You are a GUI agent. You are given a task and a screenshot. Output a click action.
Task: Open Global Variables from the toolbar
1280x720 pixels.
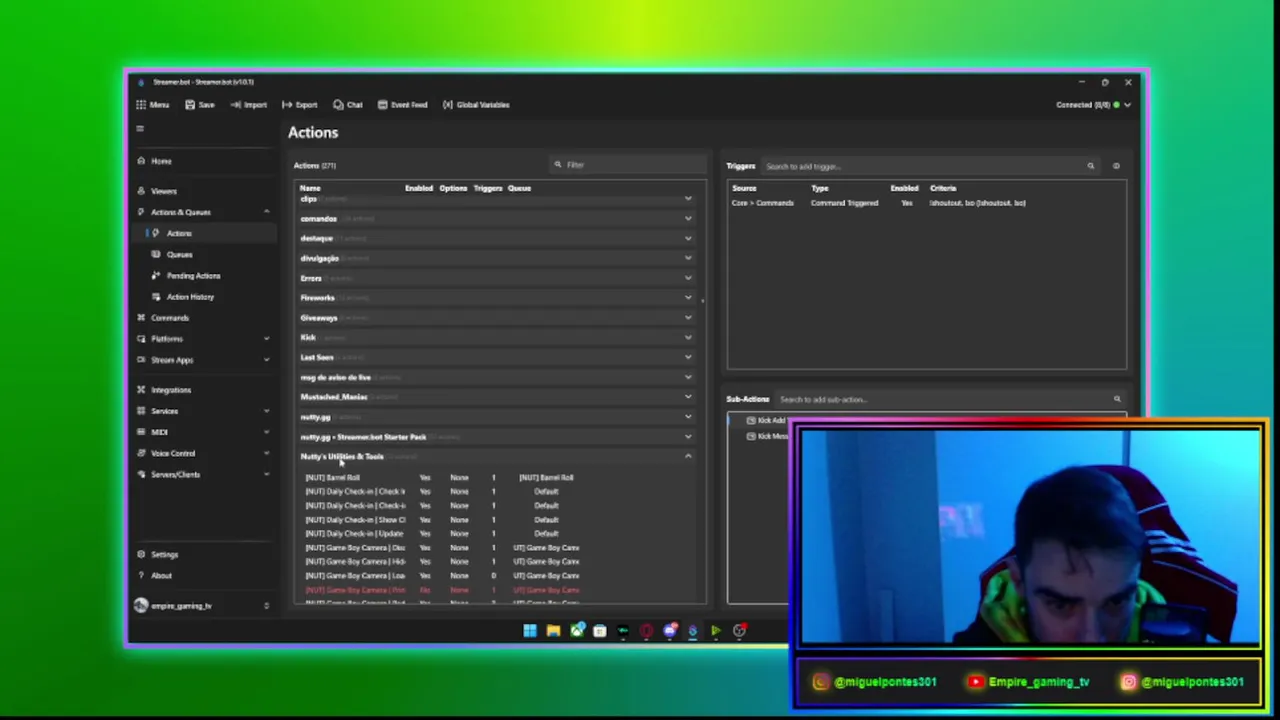pos(476,104)
